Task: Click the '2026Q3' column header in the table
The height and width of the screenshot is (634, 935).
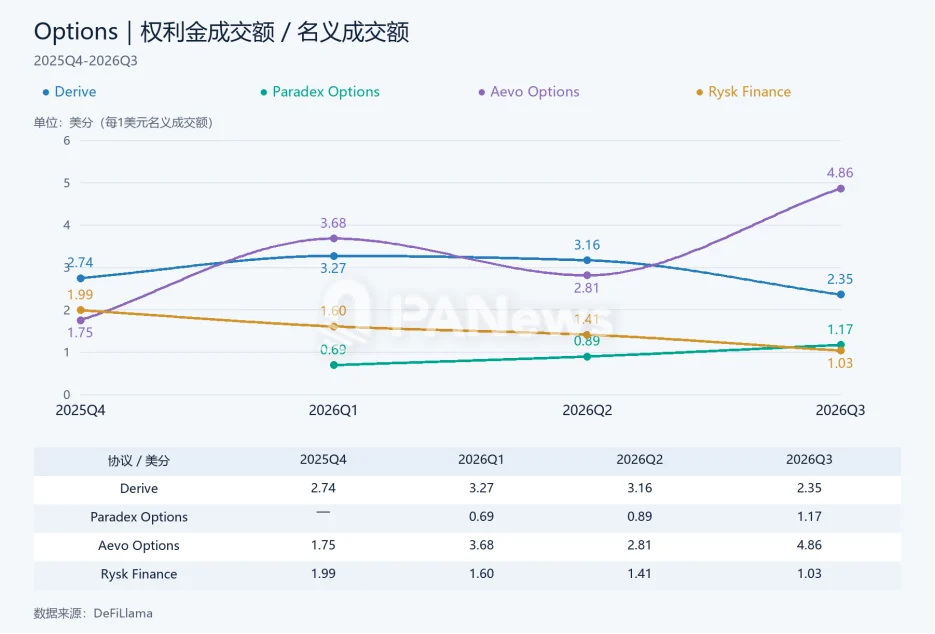Action: [809, 460]
